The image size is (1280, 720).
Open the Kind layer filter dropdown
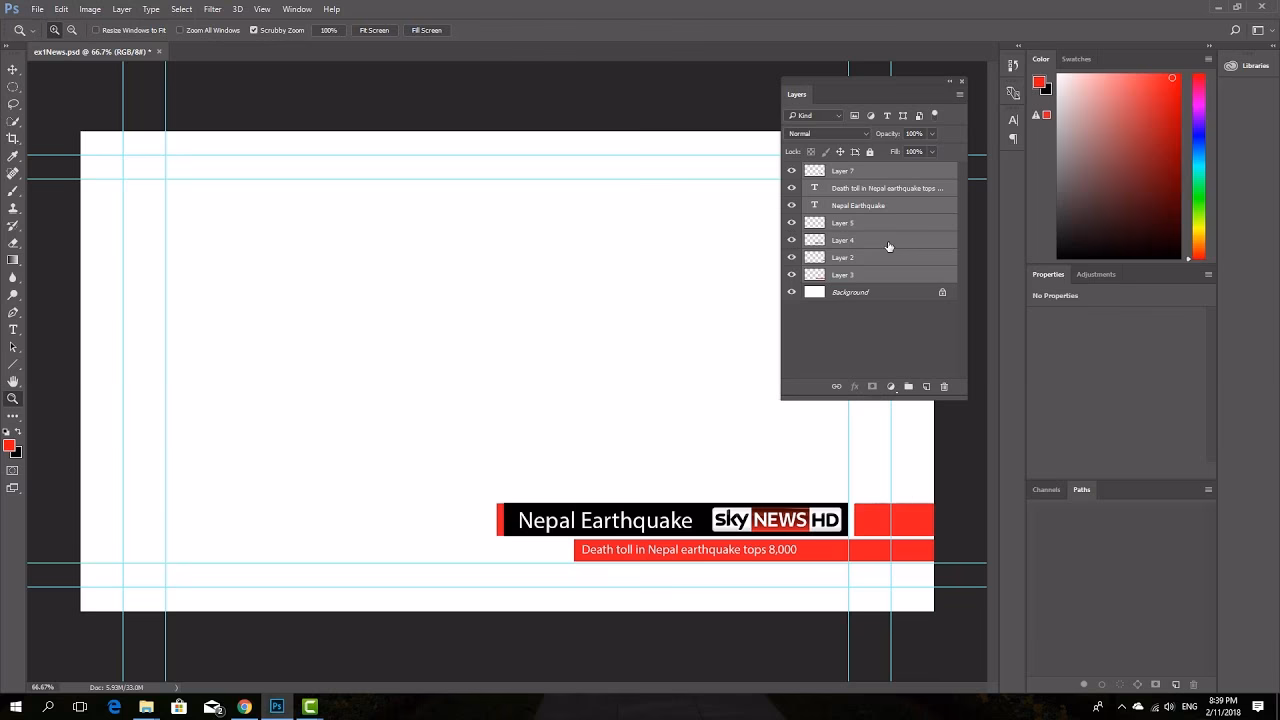point(815,116)
